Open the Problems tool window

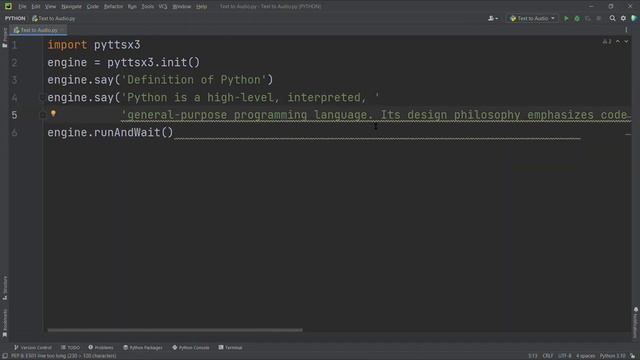pyautogui.click(x=101, y=347)
